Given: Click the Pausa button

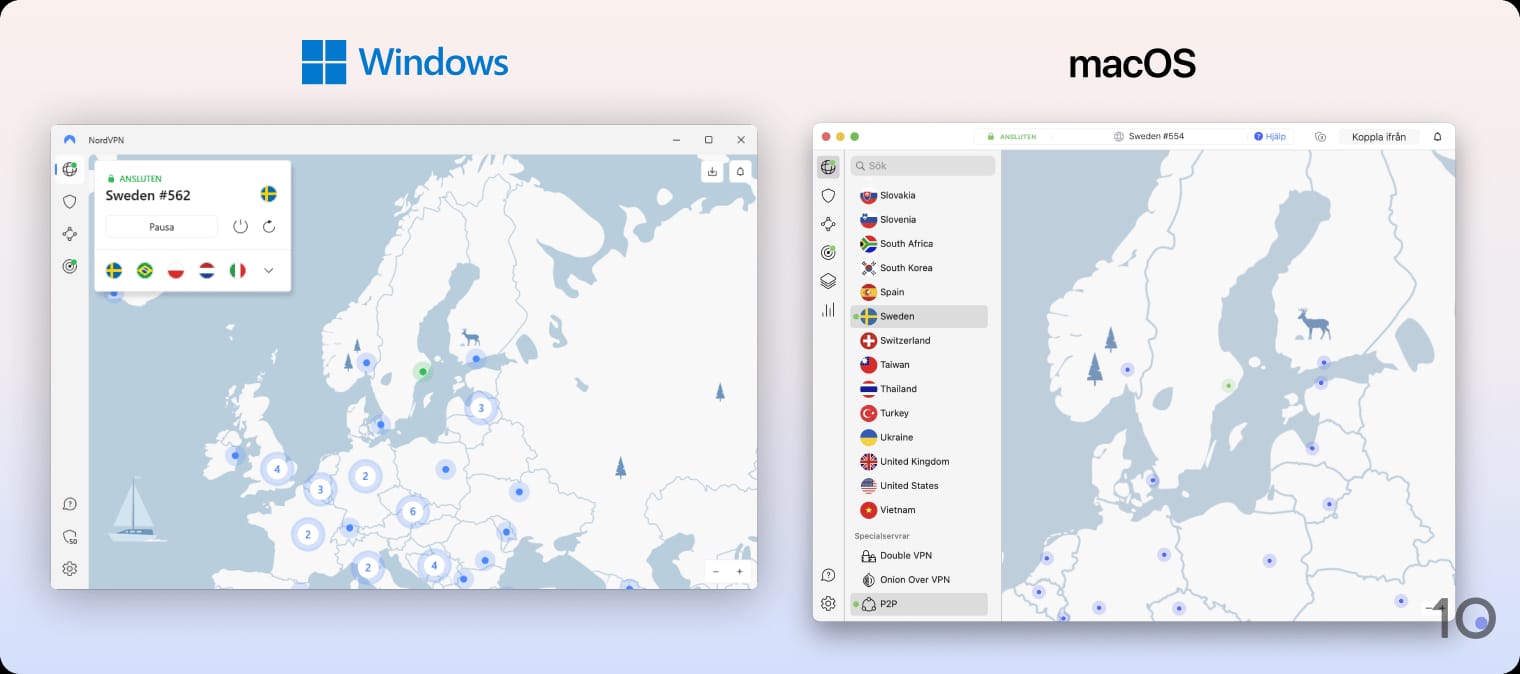Looking at the screenshot, I should (x=161, y=227).
